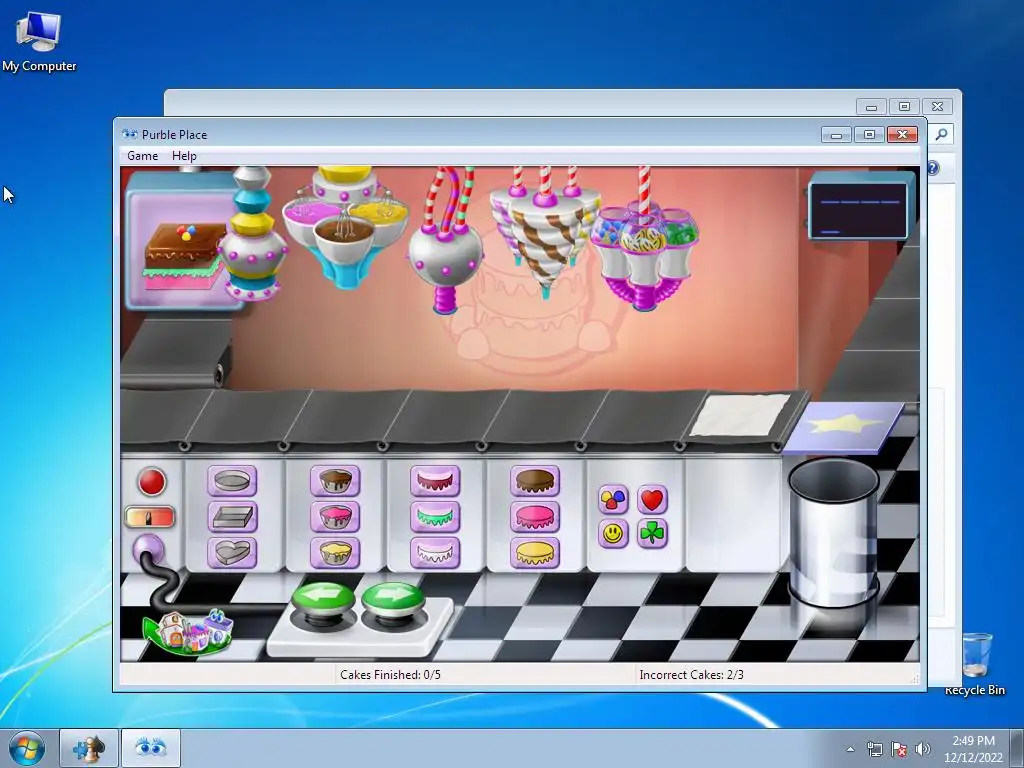
Task: Click the search magnifier in background window
Action: [941, 134]
